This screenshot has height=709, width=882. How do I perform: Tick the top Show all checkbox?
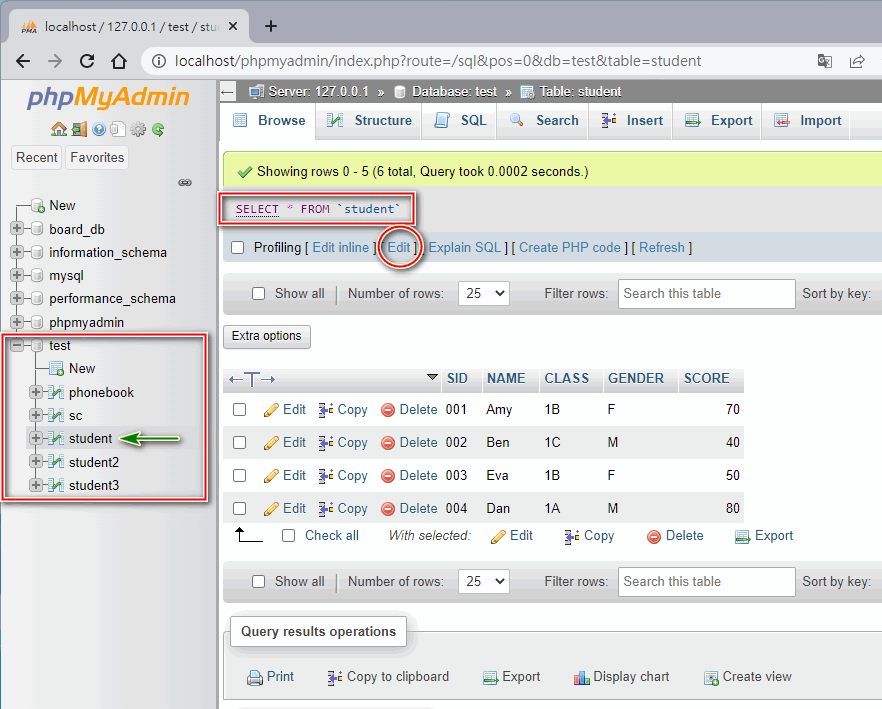tap(259, 294)
